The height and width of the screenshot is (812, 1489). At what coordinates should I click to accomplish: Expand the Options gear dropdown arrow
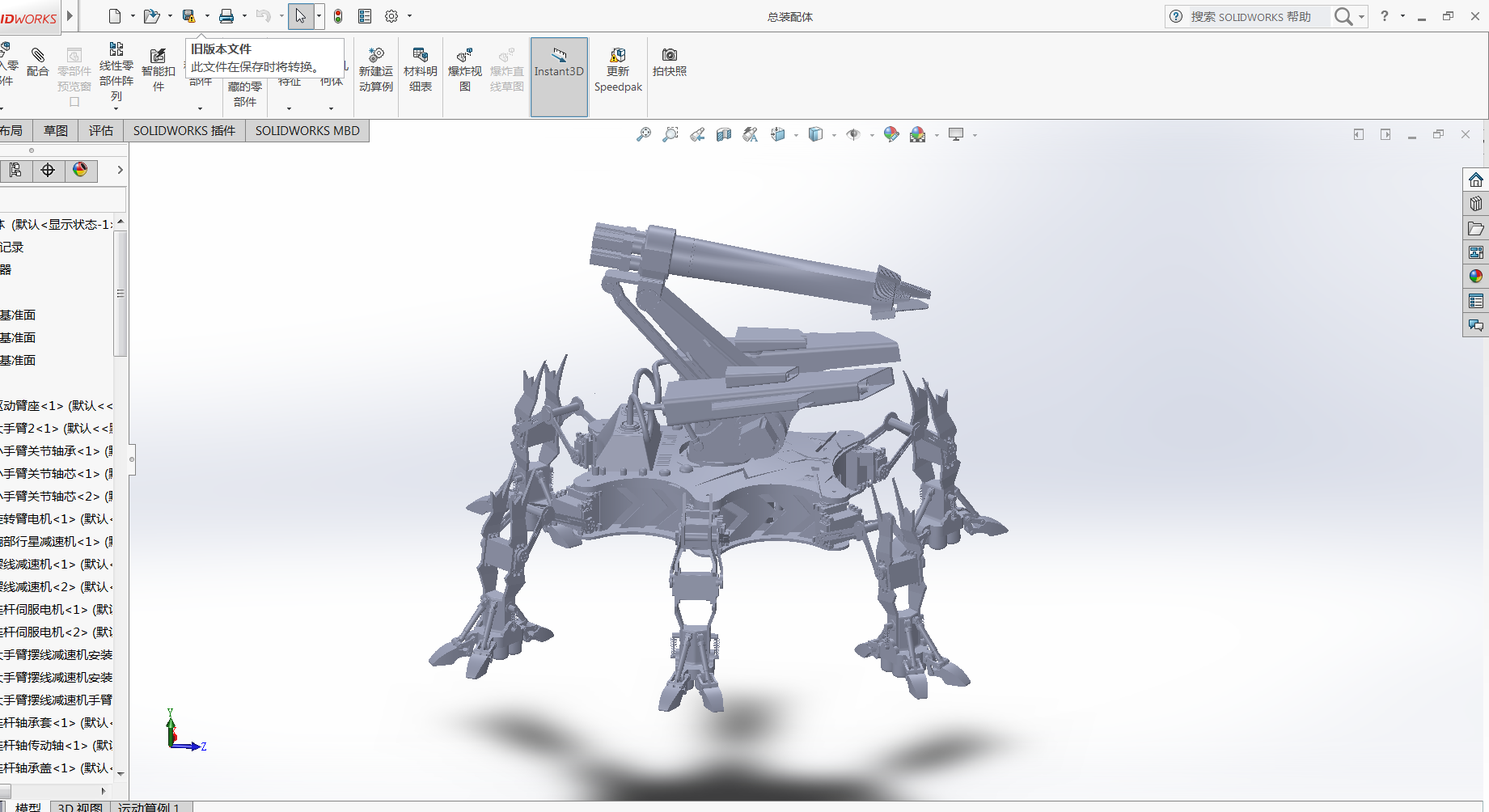[x=409, y=16]
